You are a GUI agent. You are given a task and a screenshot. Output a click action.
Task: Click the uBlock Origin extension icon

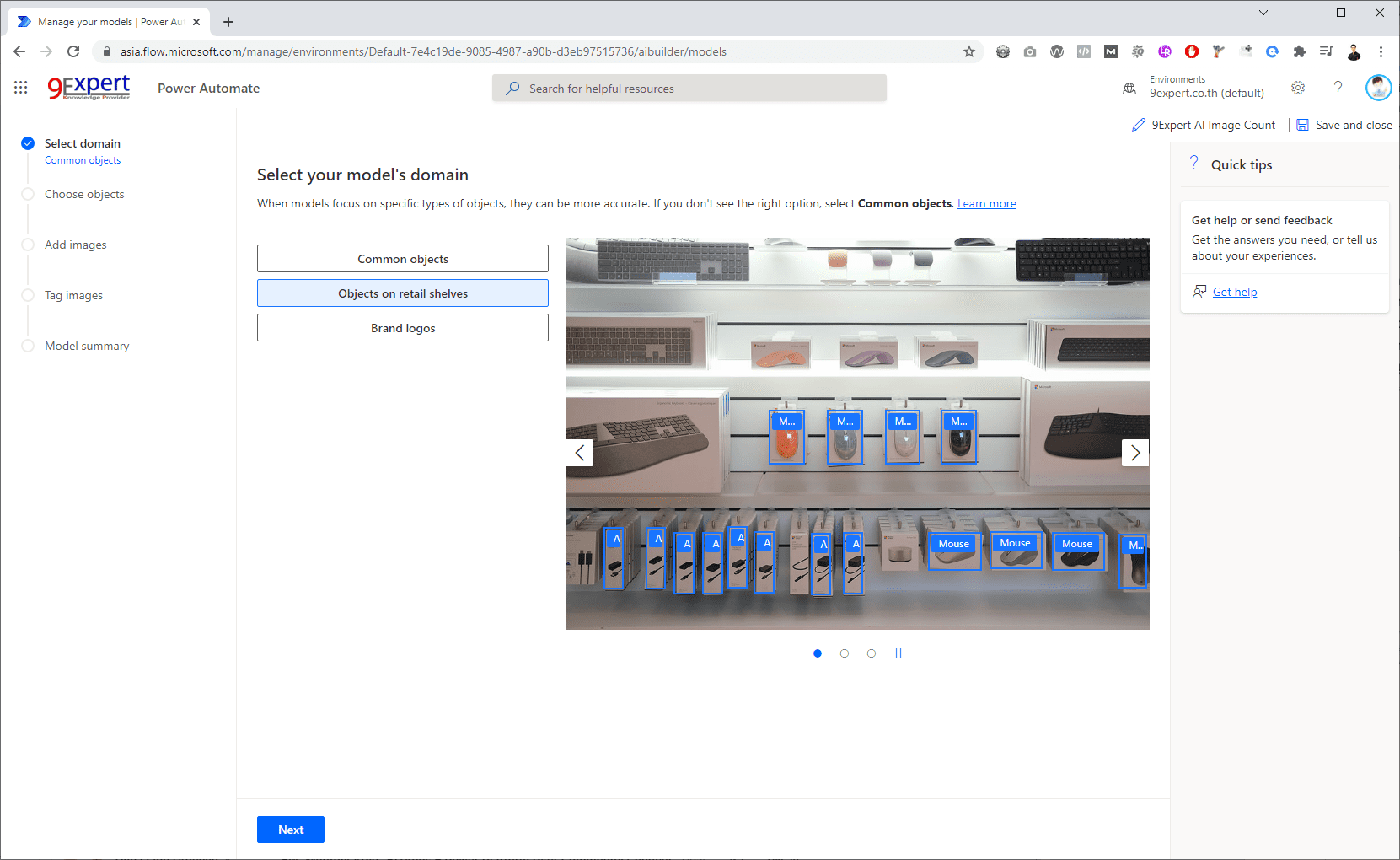coord(1191,51)
